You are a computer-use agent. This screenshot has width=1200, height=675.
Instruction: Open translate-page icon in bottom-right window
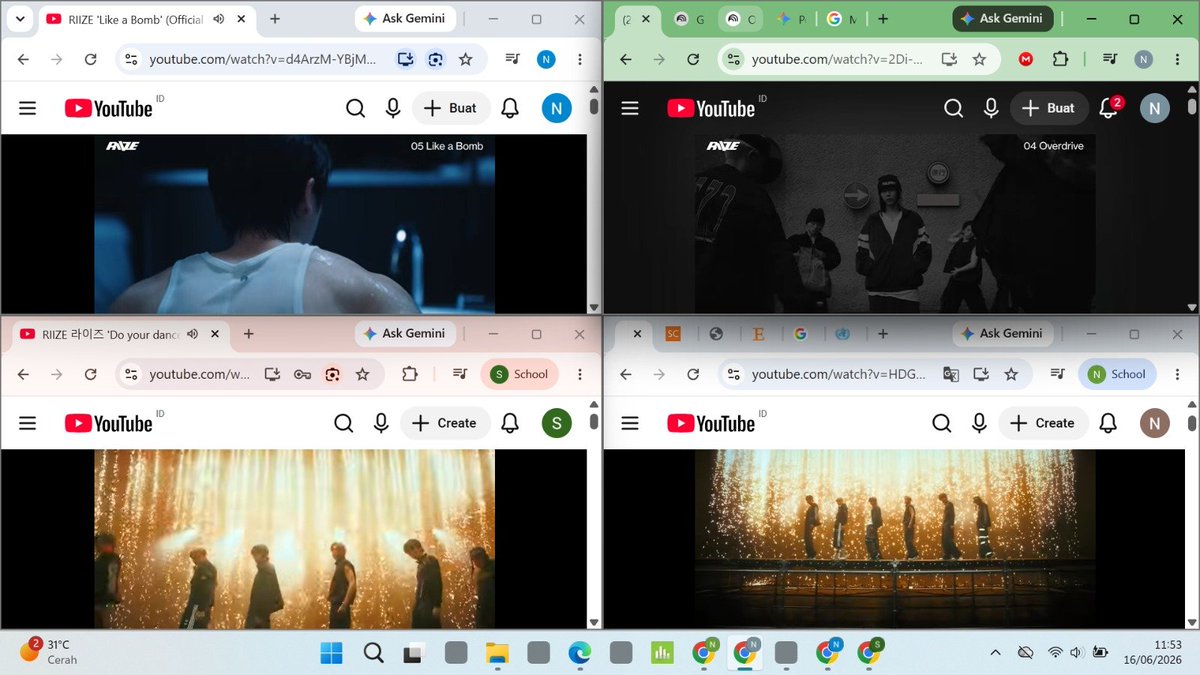click(x=951, y=374)
